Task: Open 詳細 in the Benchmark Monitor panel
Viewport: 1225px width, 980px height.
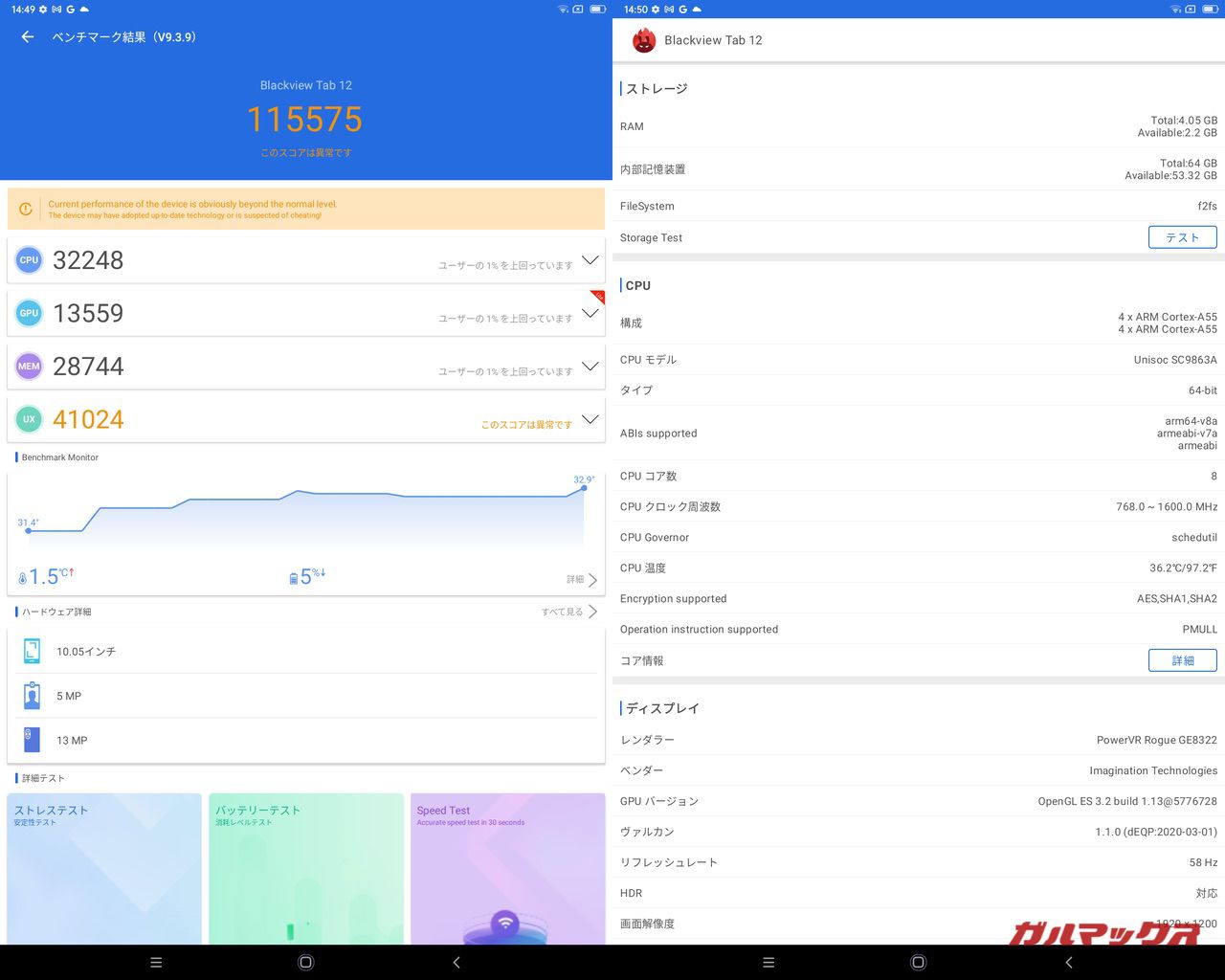Action: (x=578, y=579)
